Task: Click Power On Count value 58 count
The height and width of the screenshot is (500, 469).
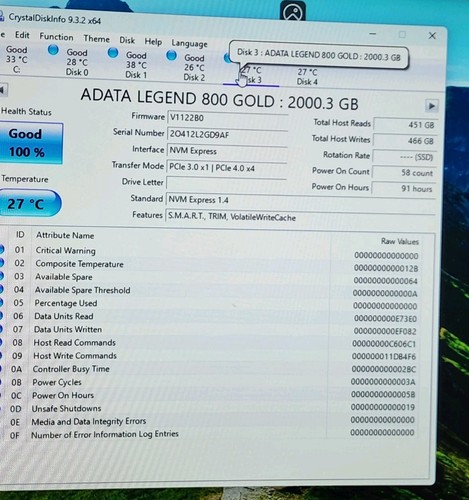Action: [404, 173]
